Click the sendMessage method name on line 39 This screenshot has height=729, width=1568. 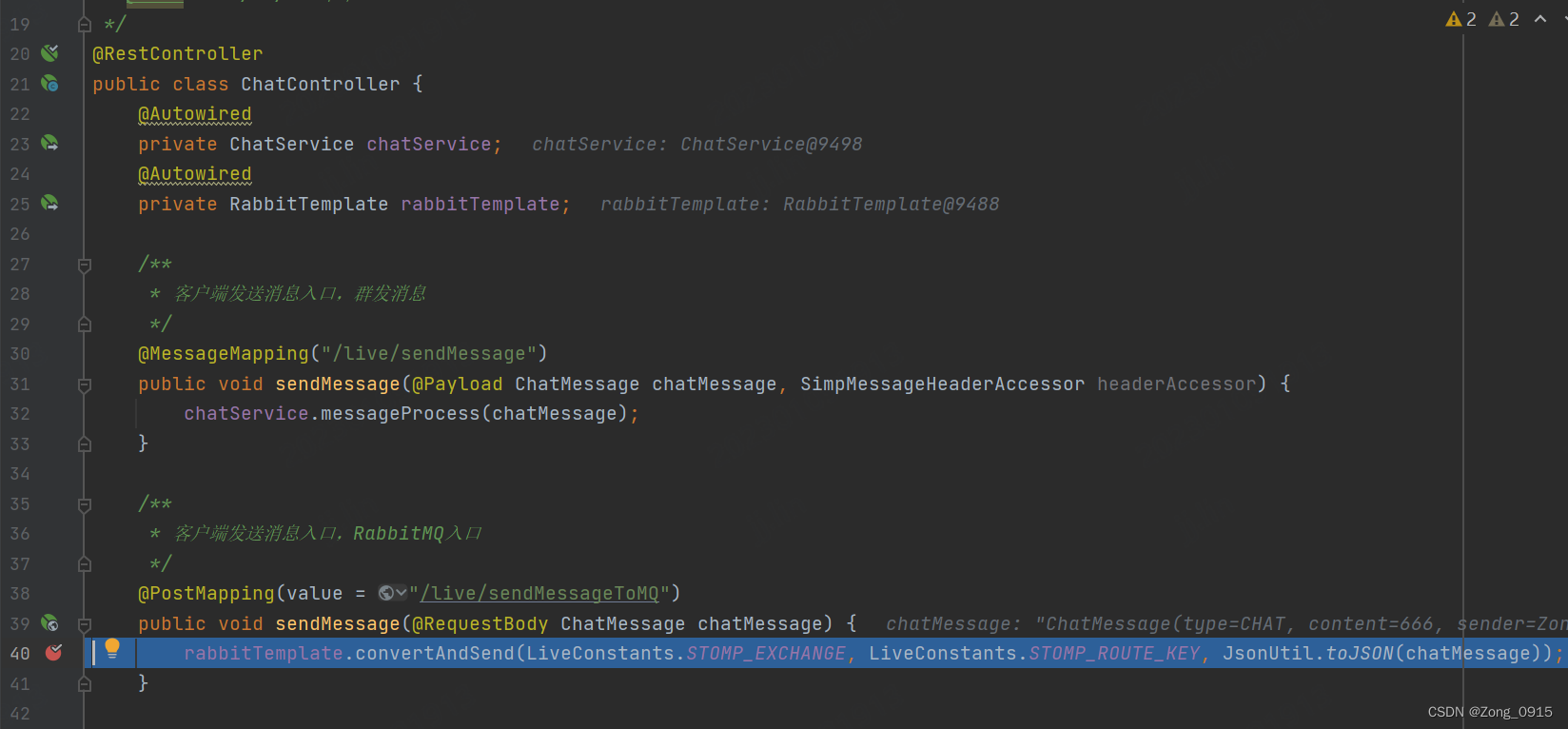(x=338, y=623)
